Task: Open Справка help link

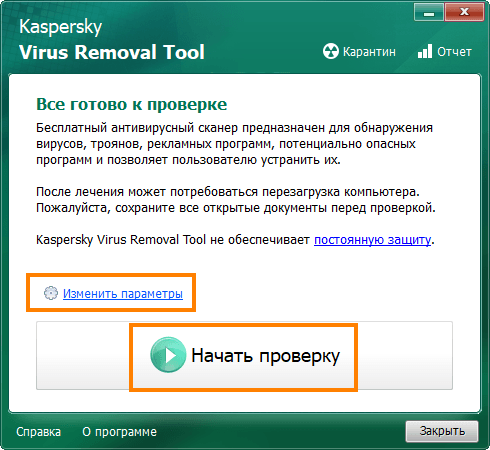Action: pyautogui.click(x=38, y=432)
